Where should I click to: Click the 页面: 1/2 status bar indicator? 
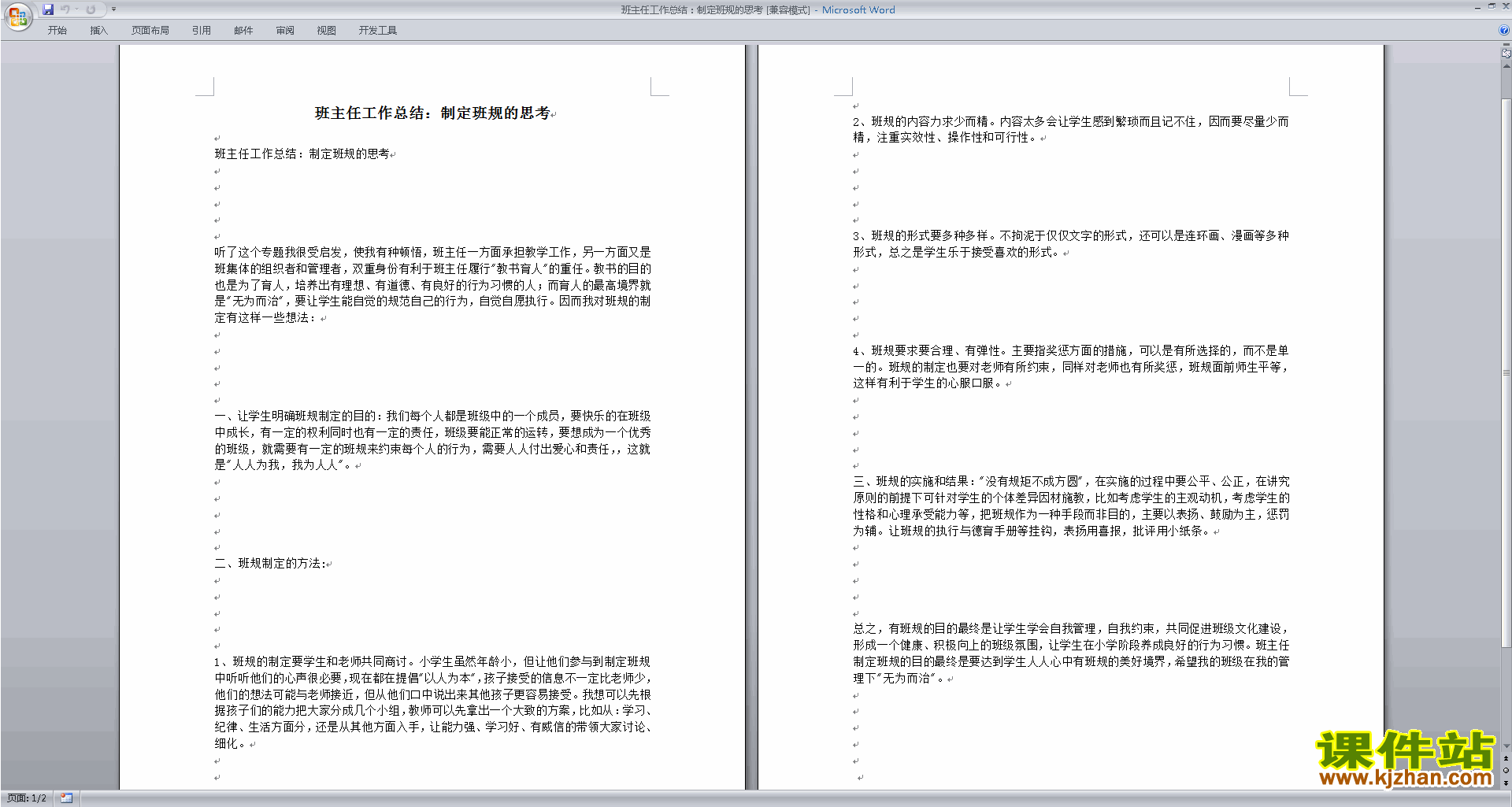click(27, 798)
